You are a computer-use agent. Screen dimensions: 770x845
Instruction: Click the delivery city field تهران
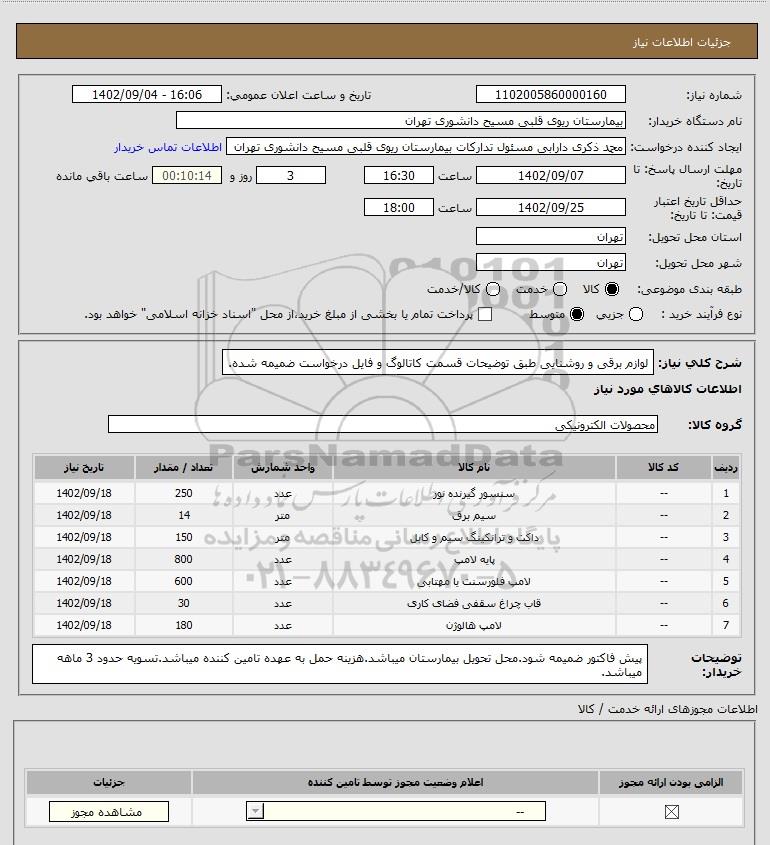[551, 262]
